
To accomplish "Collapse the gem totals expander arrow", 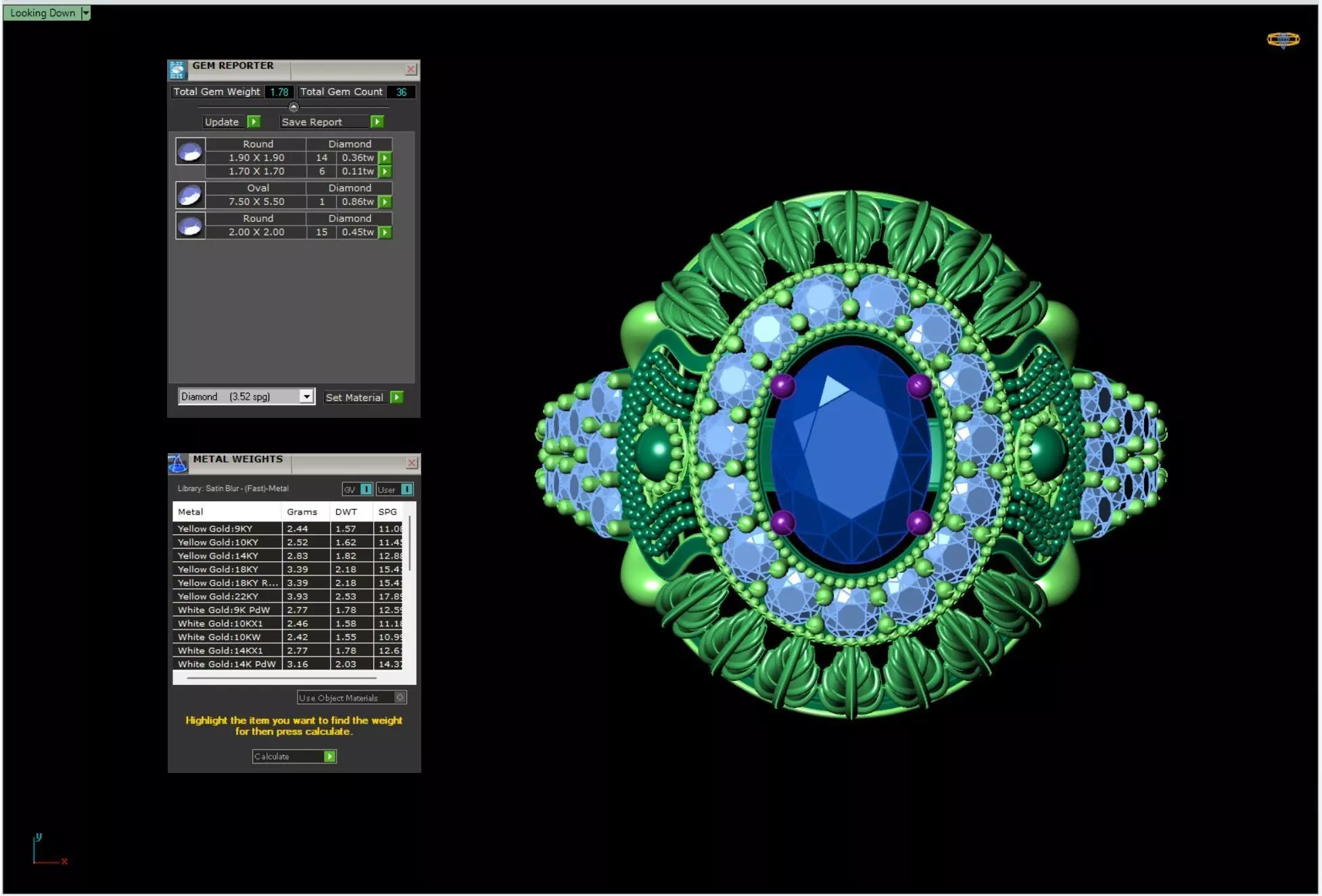I will (x=293, y=107).
